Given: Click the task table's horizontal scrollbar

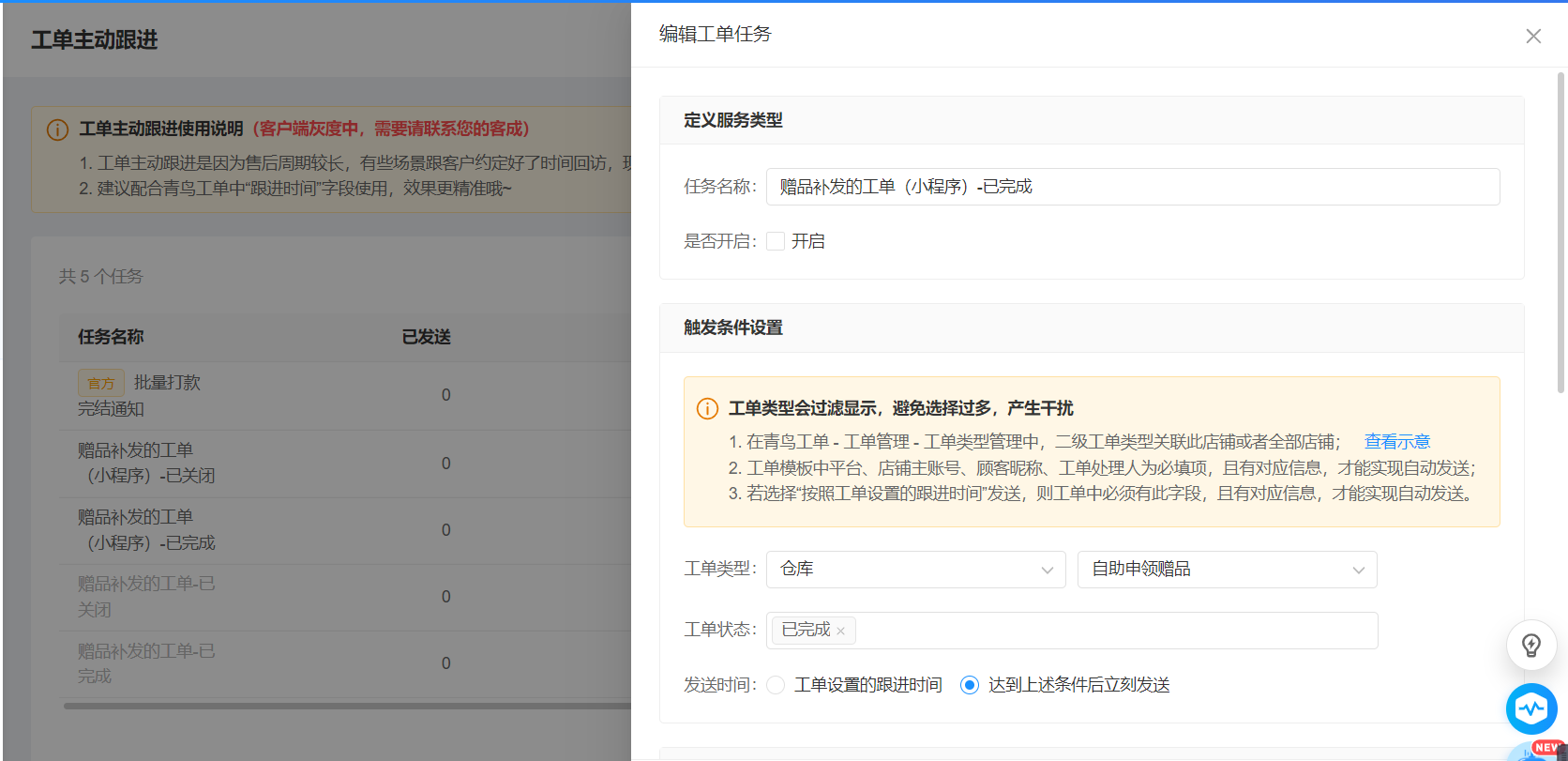Looking at the screenshot, I should [347, 706].
